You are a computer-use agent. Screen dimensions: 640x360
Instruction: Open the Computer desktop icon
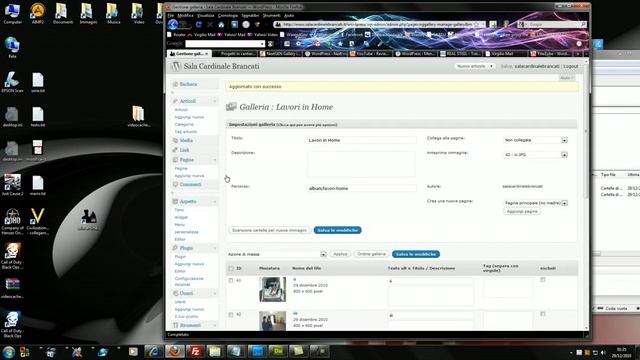[x=12, y=14]
